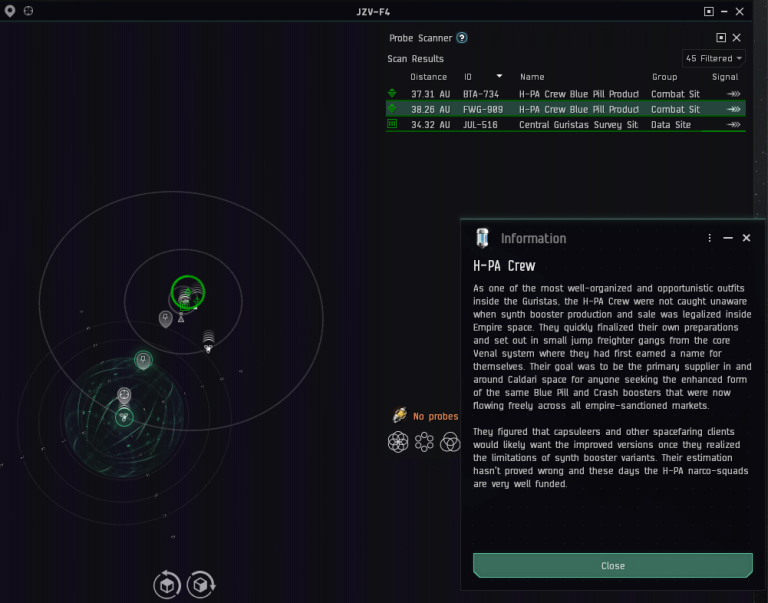
Task: Open the 45 Filtered dropdown
Action: [714, 58]
